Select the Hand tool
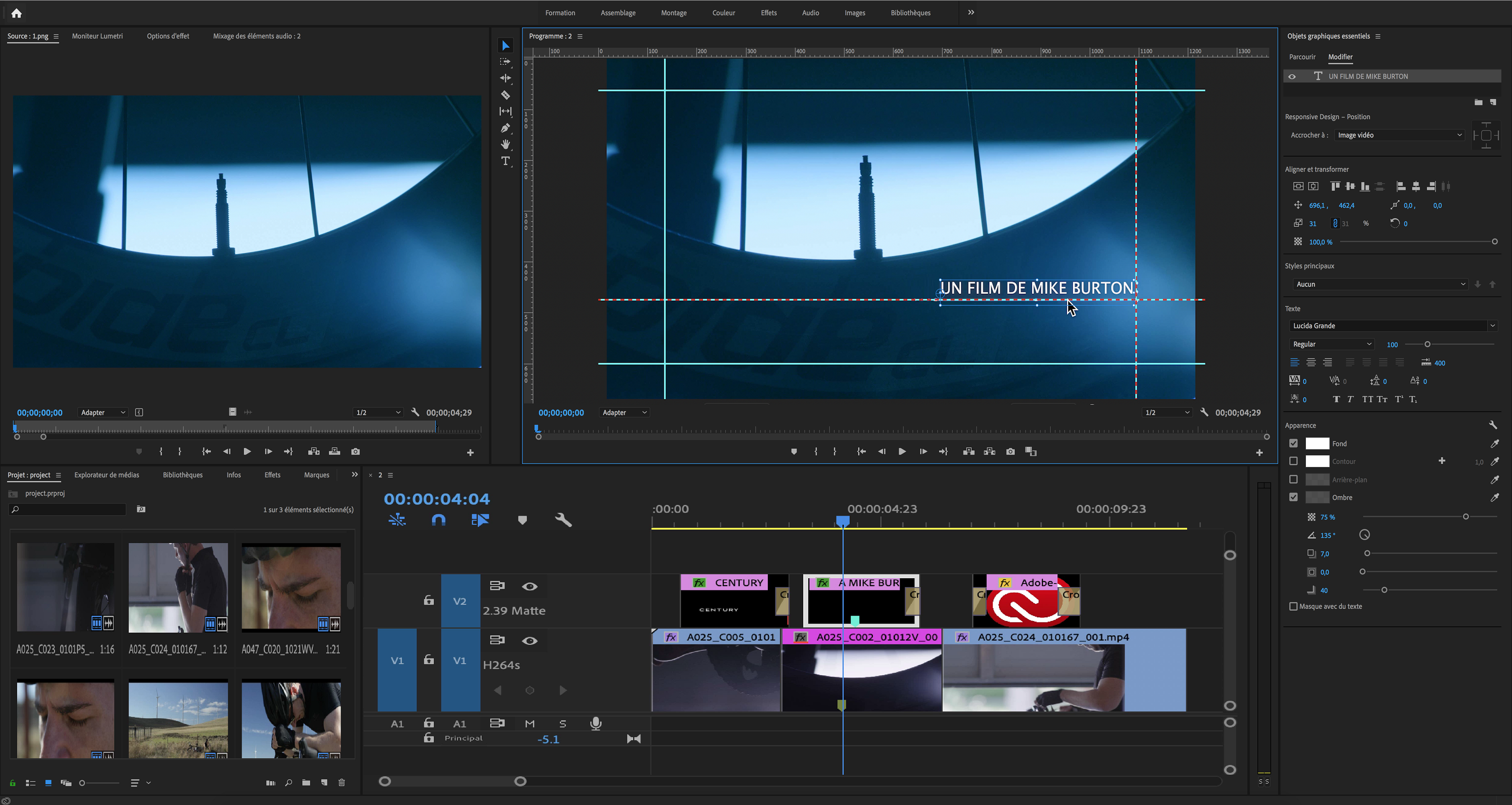Image resolution: width=1512 pixels, height=805 pixels. tap(505, 144)
